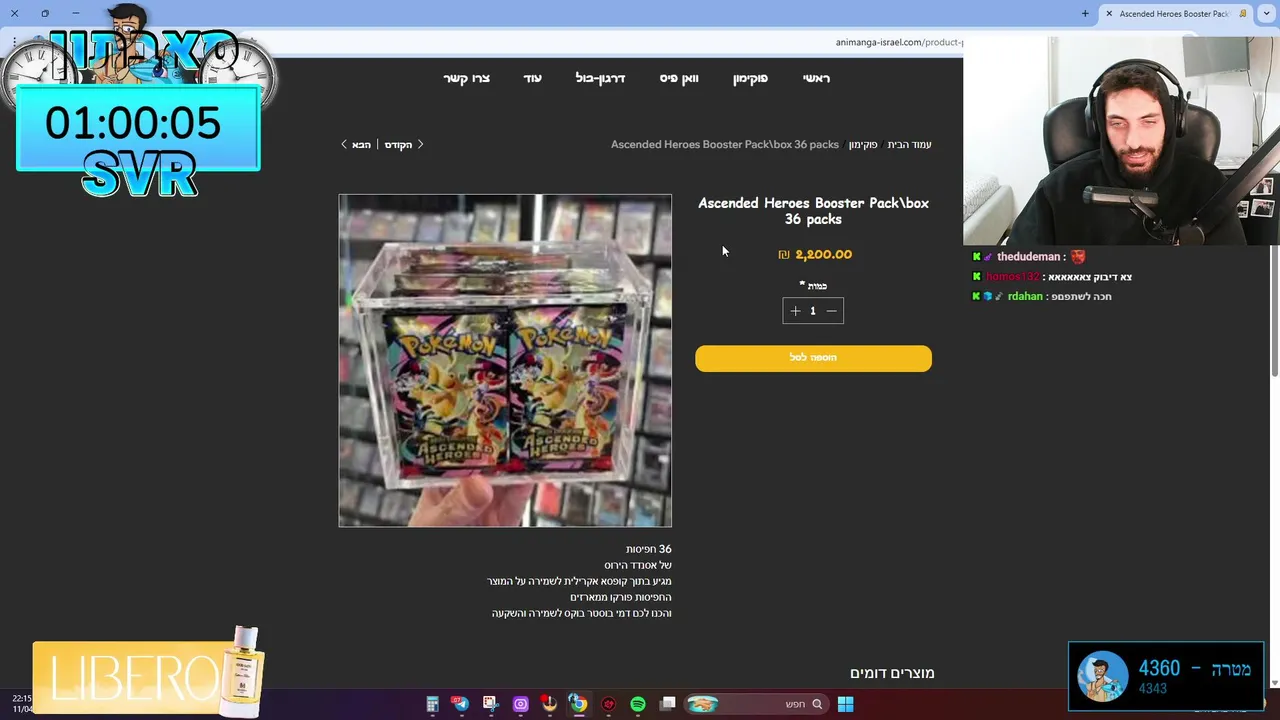This screenshot has width=1280, height=720.
Task: Open the עוד menu item
Action: pos(532,78)
